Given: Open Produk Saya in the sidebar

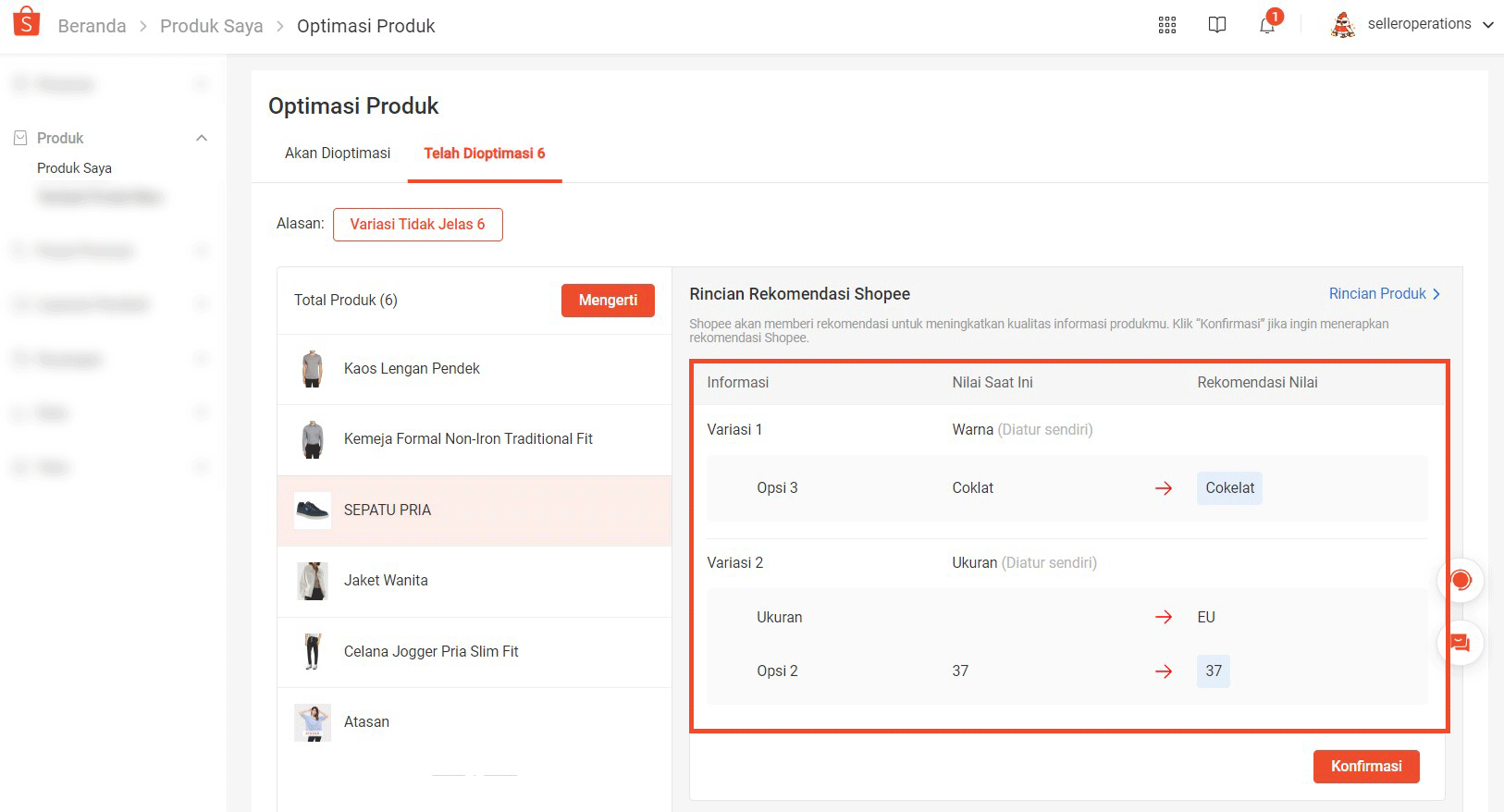Looking at the screenshot, I should [x=74, y=168].
